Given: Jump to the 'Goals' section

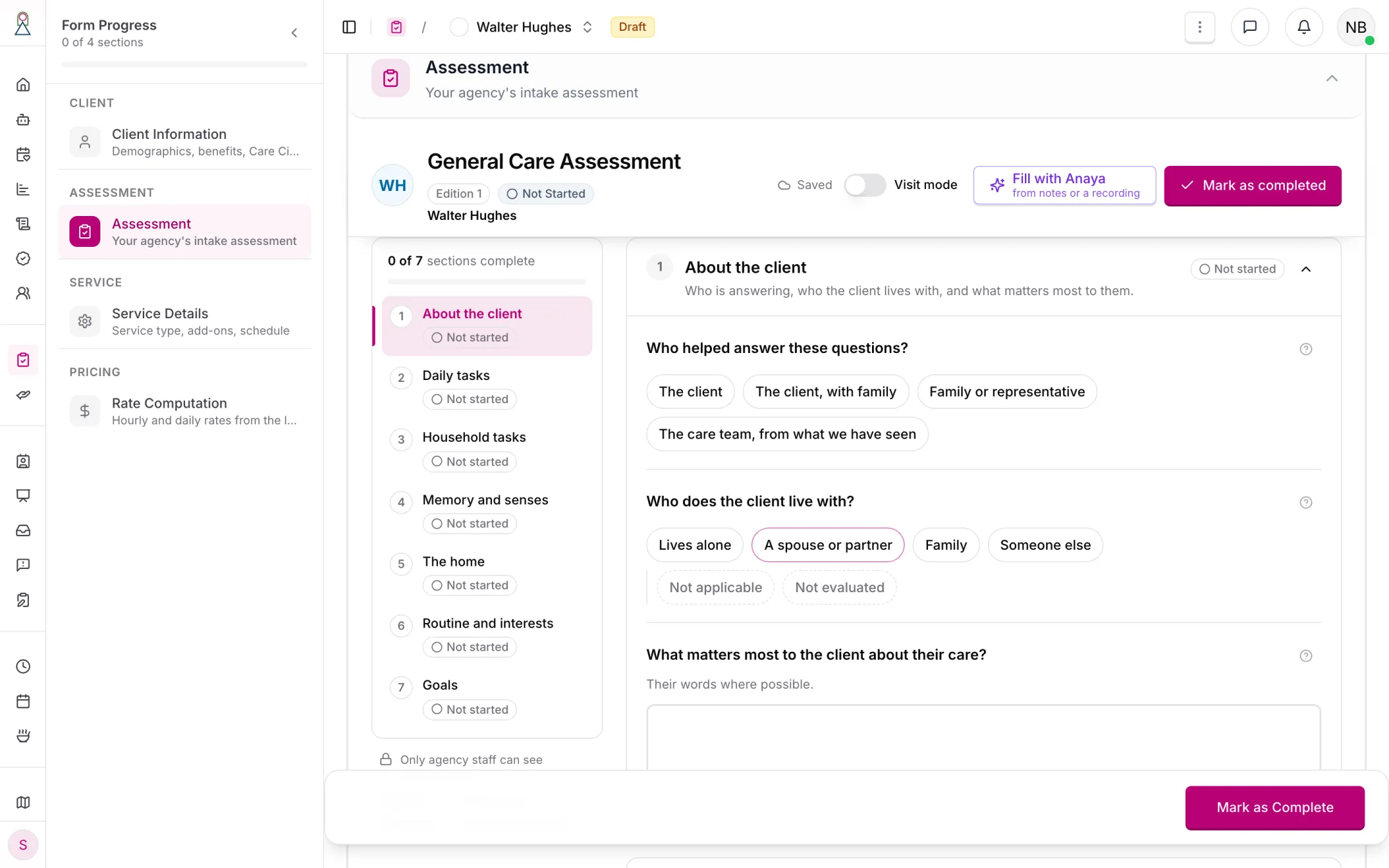Looking at the screenshot, I should coord(487,697).
